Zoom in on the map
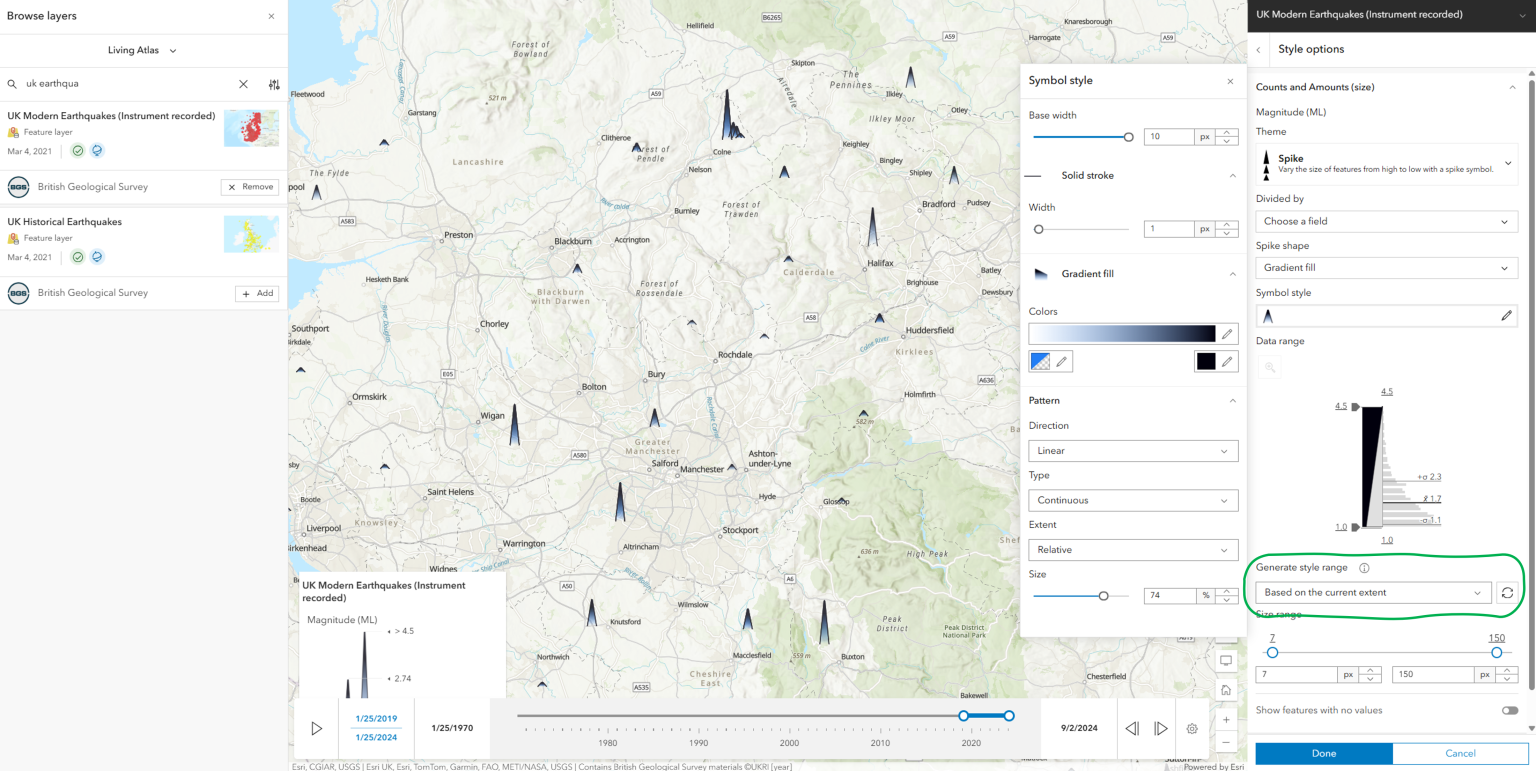Screen dimensions: 1536x771 [1226, 719]
